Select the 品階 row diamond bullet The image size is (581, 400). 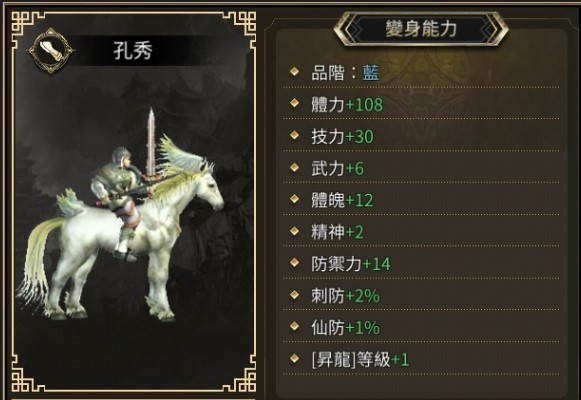pyautogui.click(x=295, y=71)
